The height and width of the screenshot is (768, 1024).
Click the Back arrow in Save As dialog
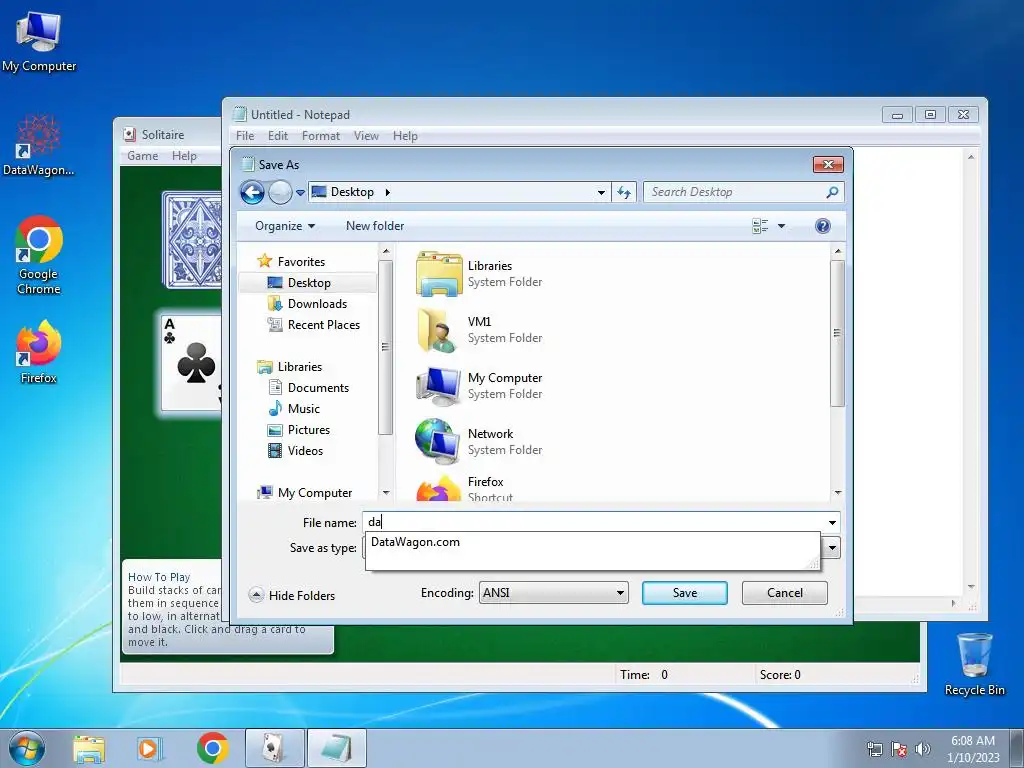click(x=252, y=192)
